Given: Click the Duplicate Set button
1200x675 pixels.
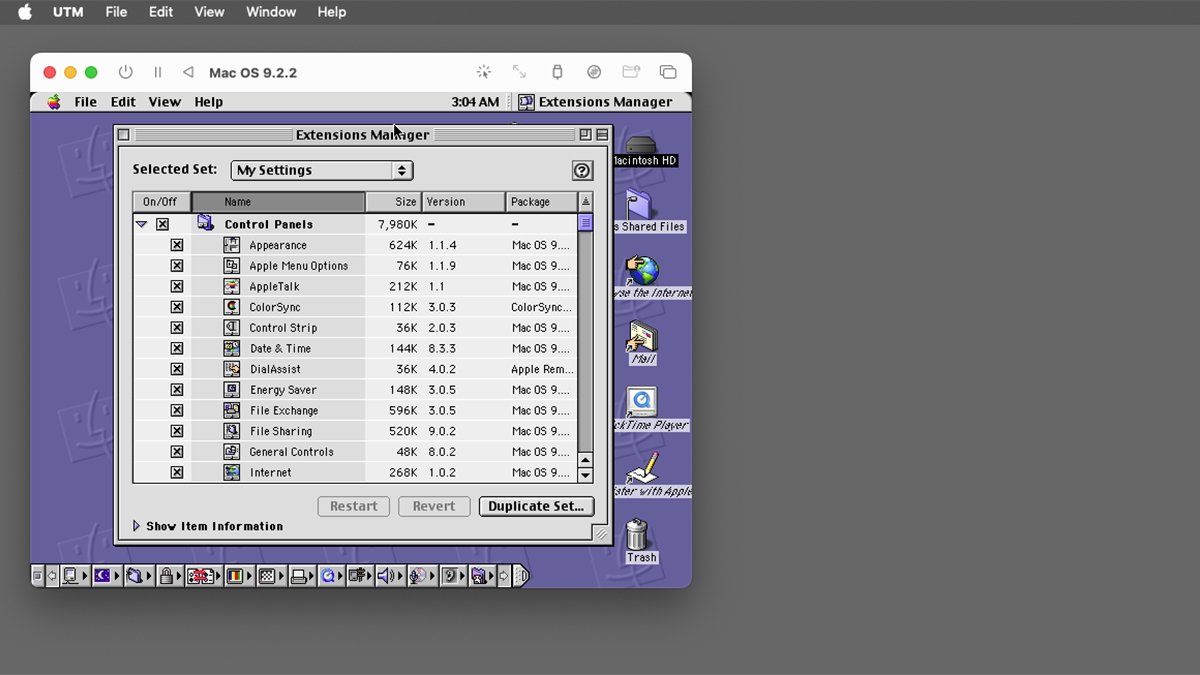Looking at the screenshot, I should click(x=536, y=506).
